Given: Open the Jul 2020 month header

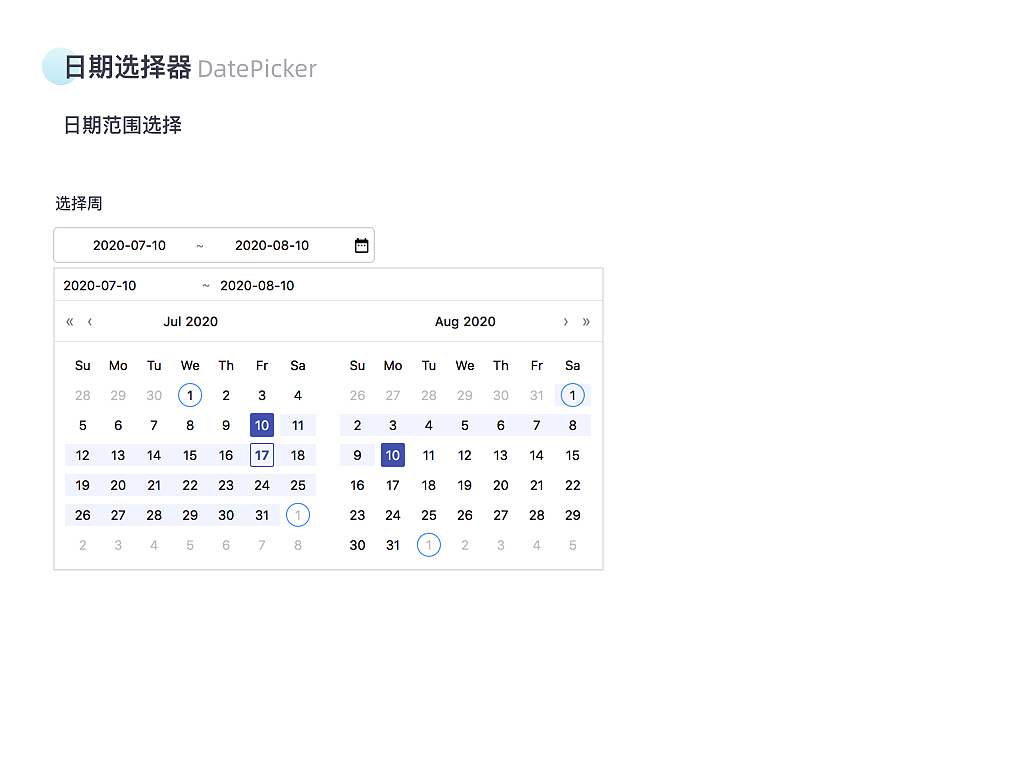Looking at the screenshot, I should pyautogui.click(x=191, y=321).
